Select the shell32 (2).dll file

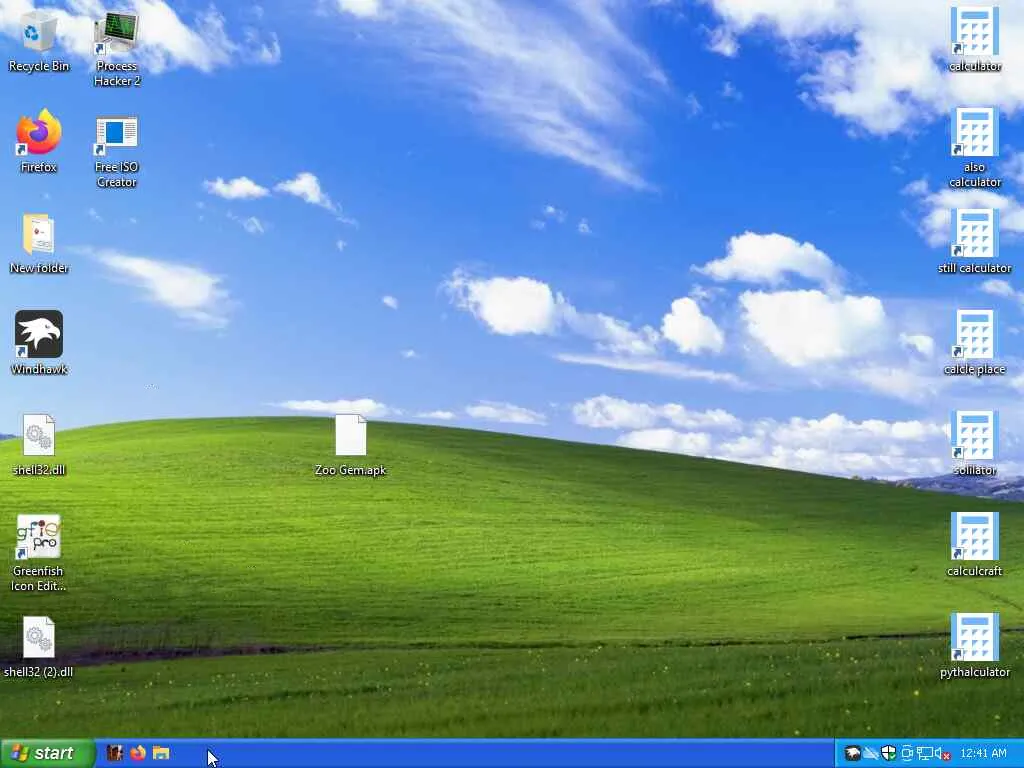pyautogui.click(x=39, y=647)
